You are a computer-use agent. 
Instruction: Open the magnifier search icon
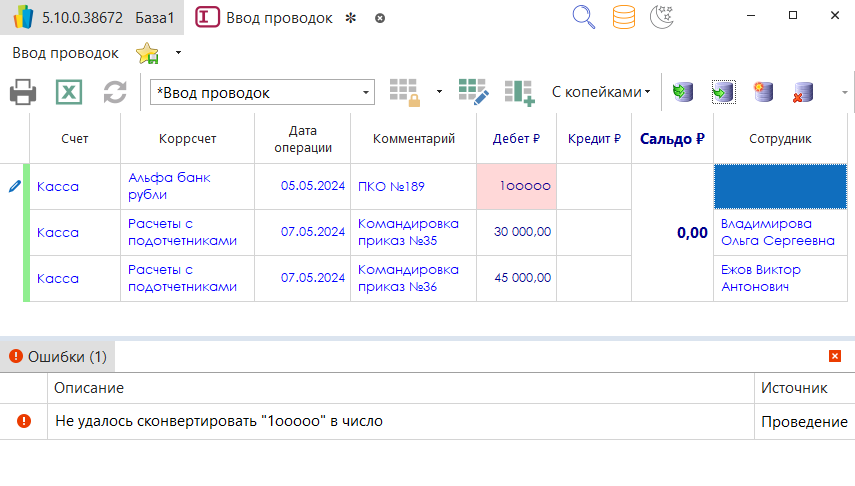[584, 17]
